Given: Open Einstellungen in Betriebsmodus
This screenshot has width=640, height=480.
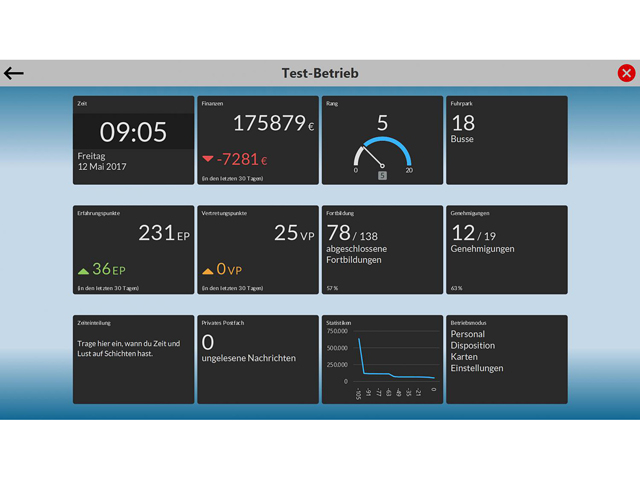Looking at the screenshot, I should tap(476, 368).
